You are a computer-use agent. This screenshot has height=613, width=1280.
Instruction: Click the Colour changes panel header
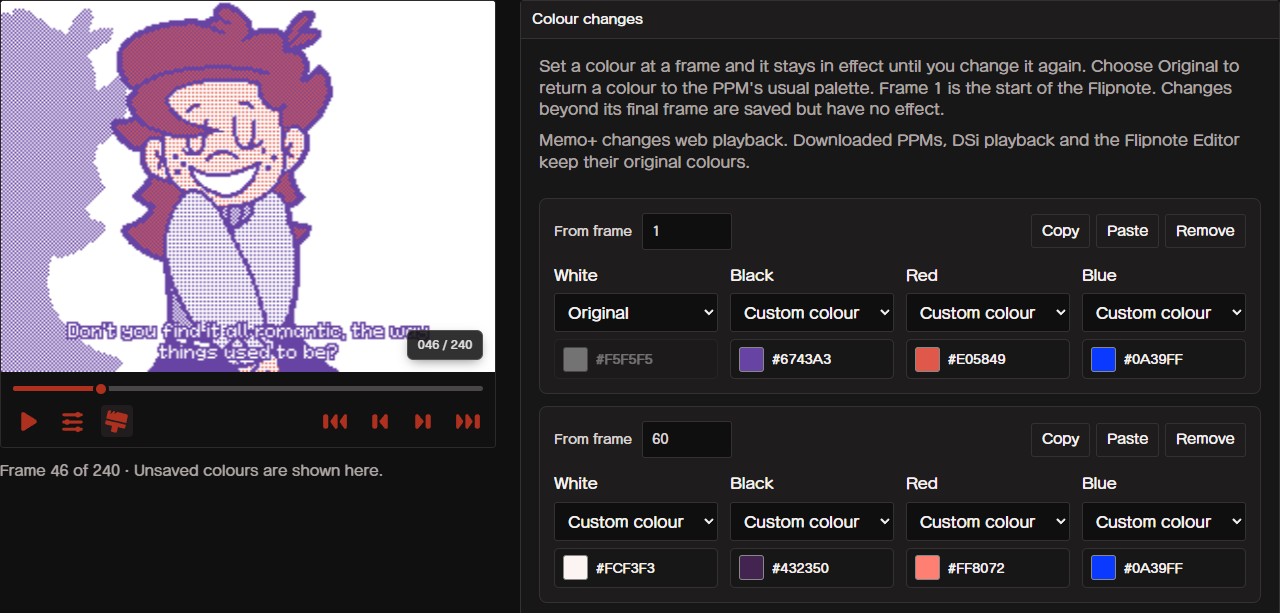tap(900, 19)
